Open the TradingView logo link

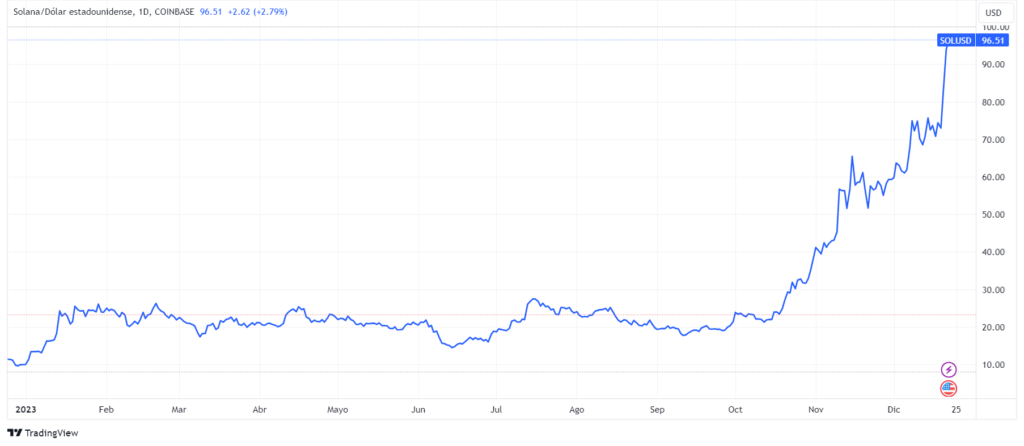point(42,432)
